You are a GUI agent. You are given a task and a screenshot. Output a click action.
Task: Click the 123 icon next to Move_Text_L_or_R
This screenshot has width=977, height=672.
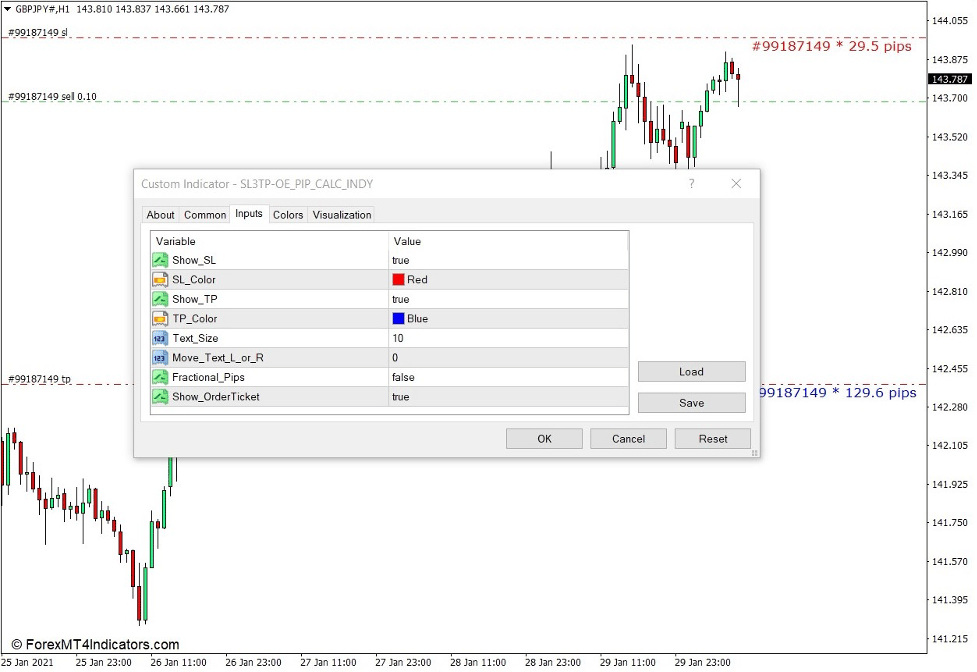pyautogui.click(x=159, y=357)
